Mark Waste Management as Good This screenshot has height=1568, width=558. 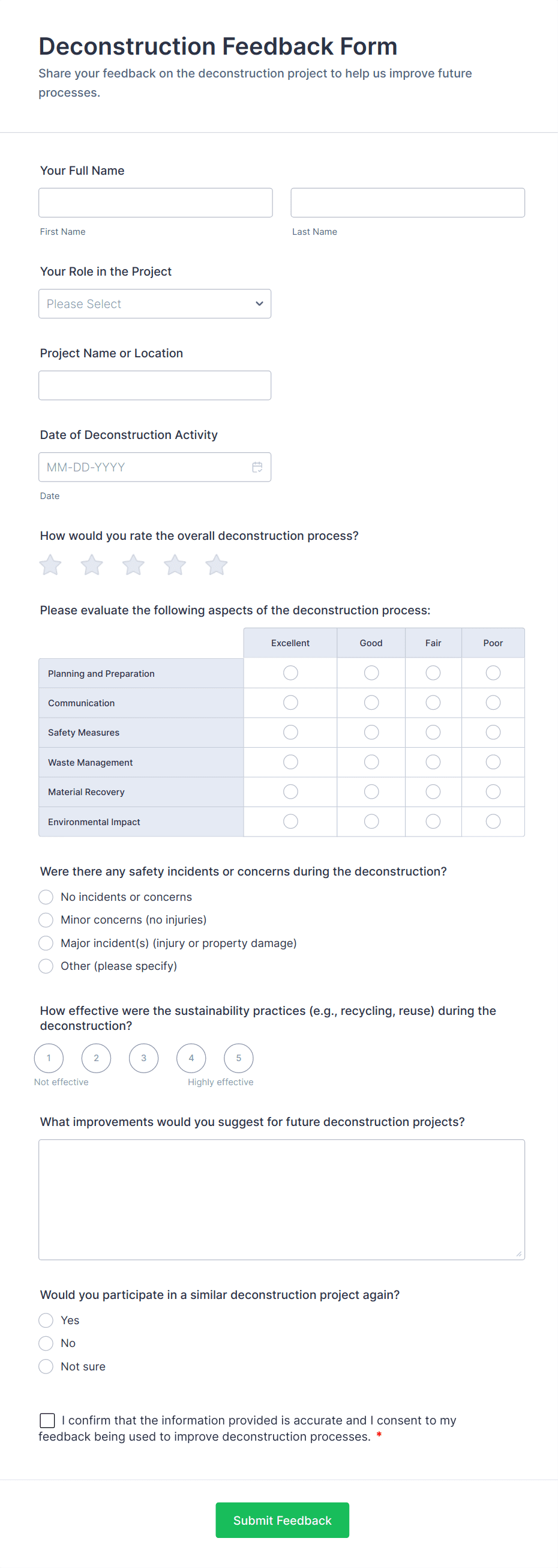pos(371,762)
